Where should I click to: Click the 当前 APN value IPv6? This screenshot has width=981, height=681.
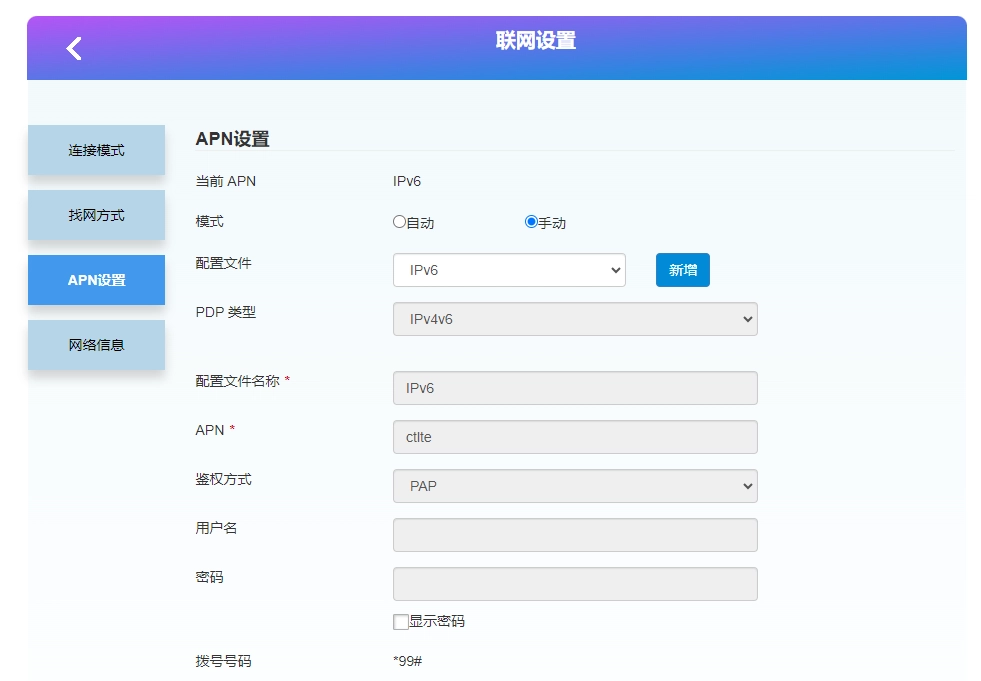coord(406,181)
